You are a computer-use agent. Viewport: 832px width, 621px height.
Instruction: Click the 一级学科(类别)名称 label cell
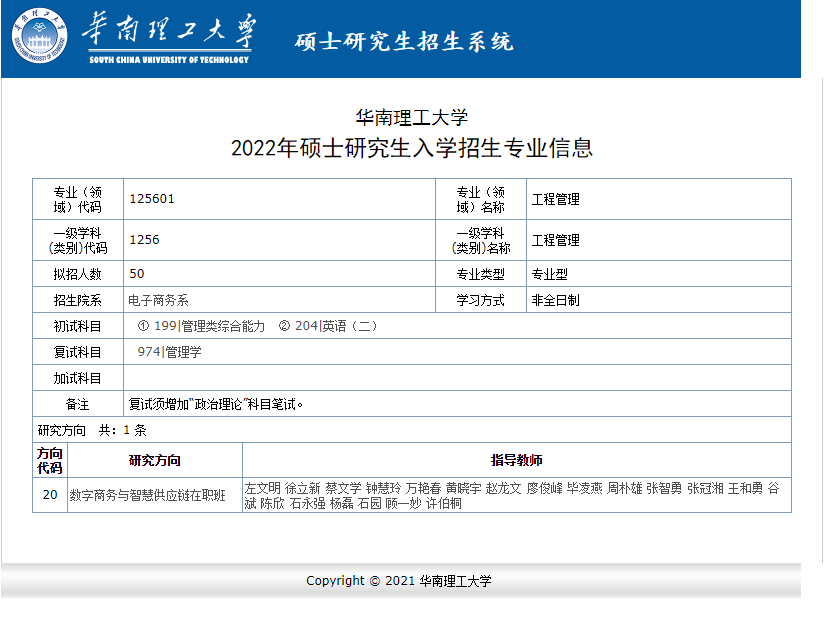click(x=481, y=240)
